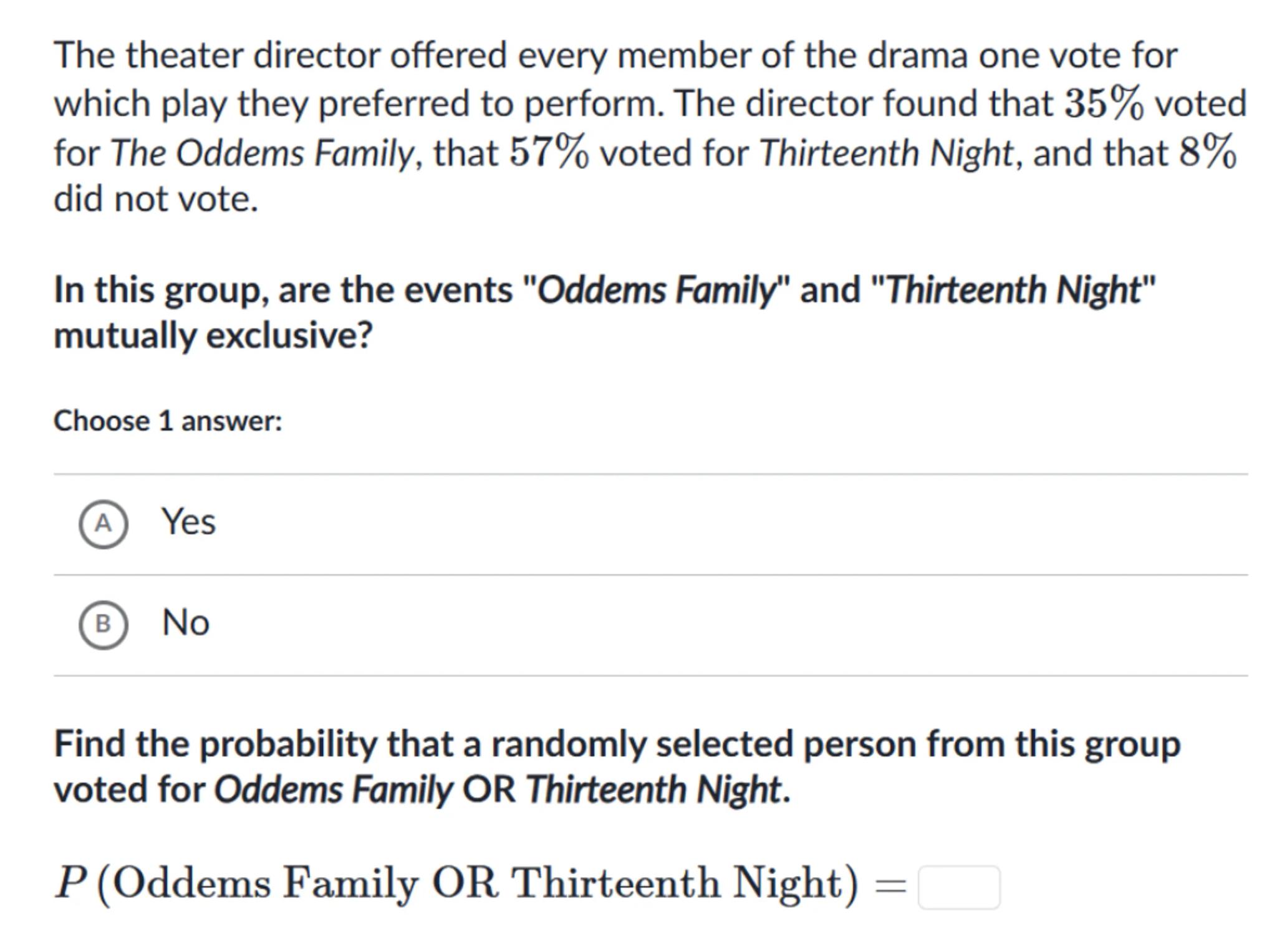Select answer choice B radio circle

103,624
